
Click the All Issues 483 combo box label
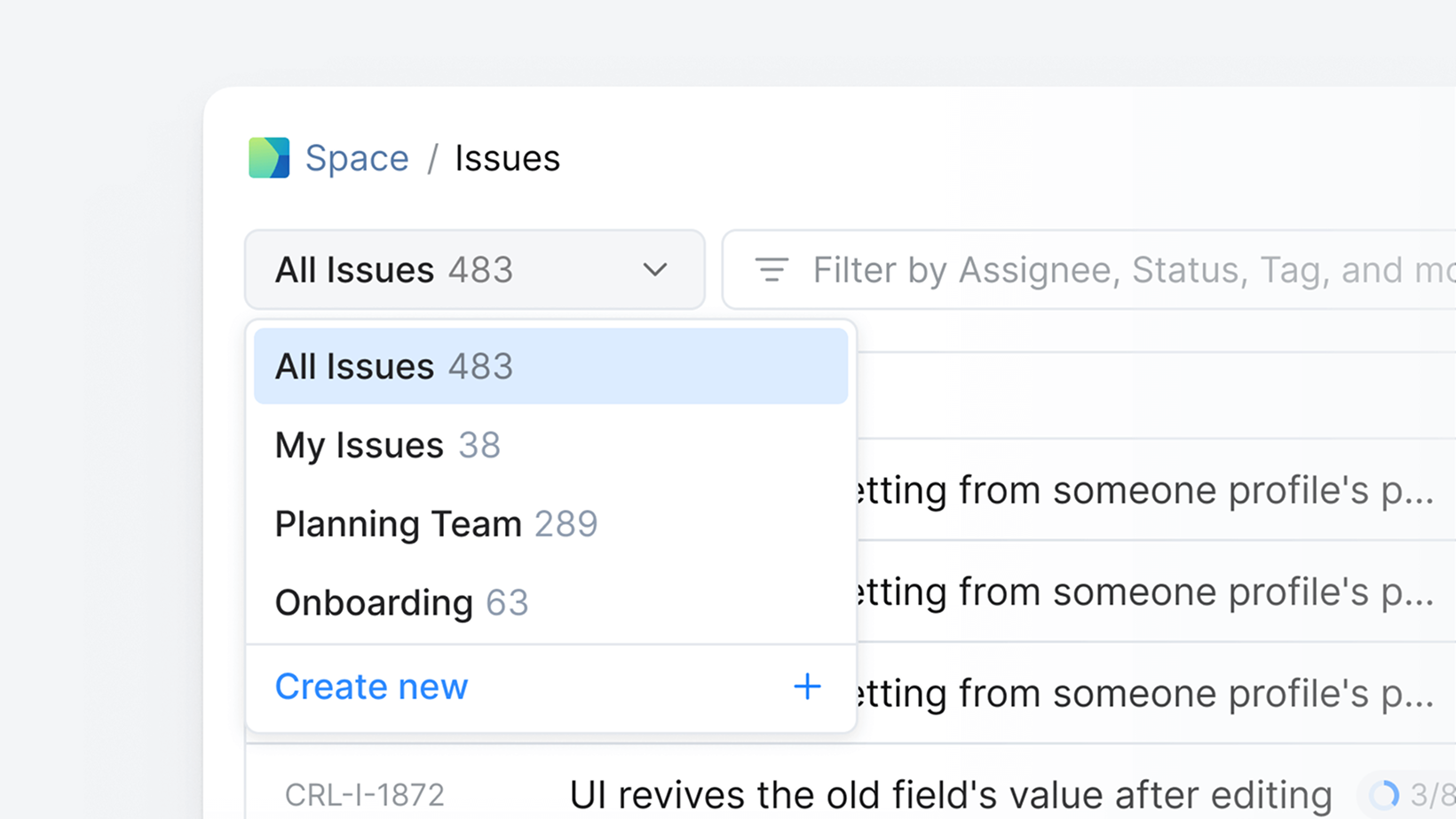point(394,270)
